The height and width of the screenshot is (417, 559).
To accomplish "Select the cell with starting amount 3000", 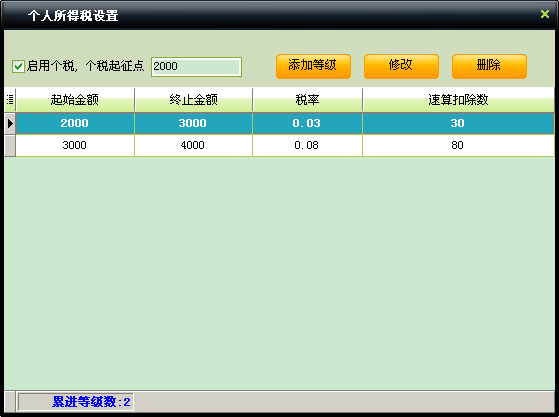I will [75, 145].
